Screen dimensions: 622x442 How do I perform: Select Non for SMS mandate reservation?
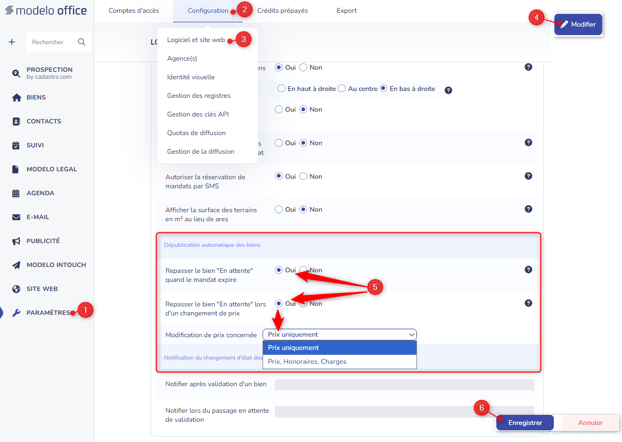coord(303,176)
